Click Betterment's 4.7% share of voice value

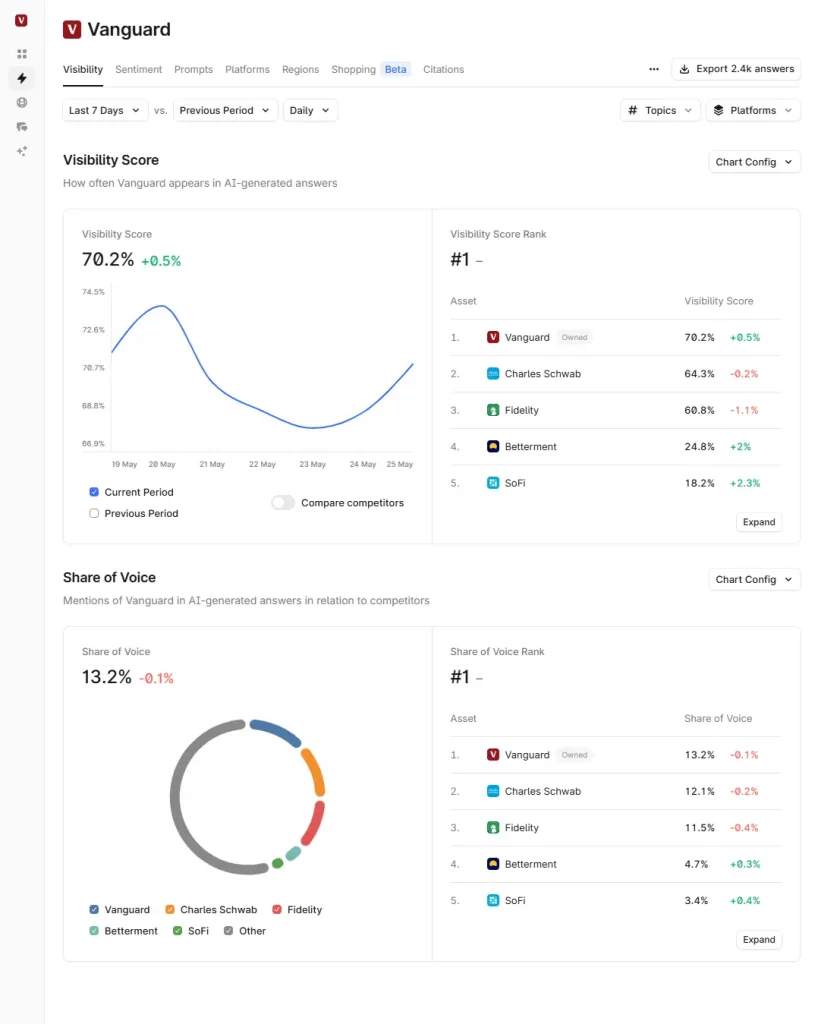tap(696, 864)
